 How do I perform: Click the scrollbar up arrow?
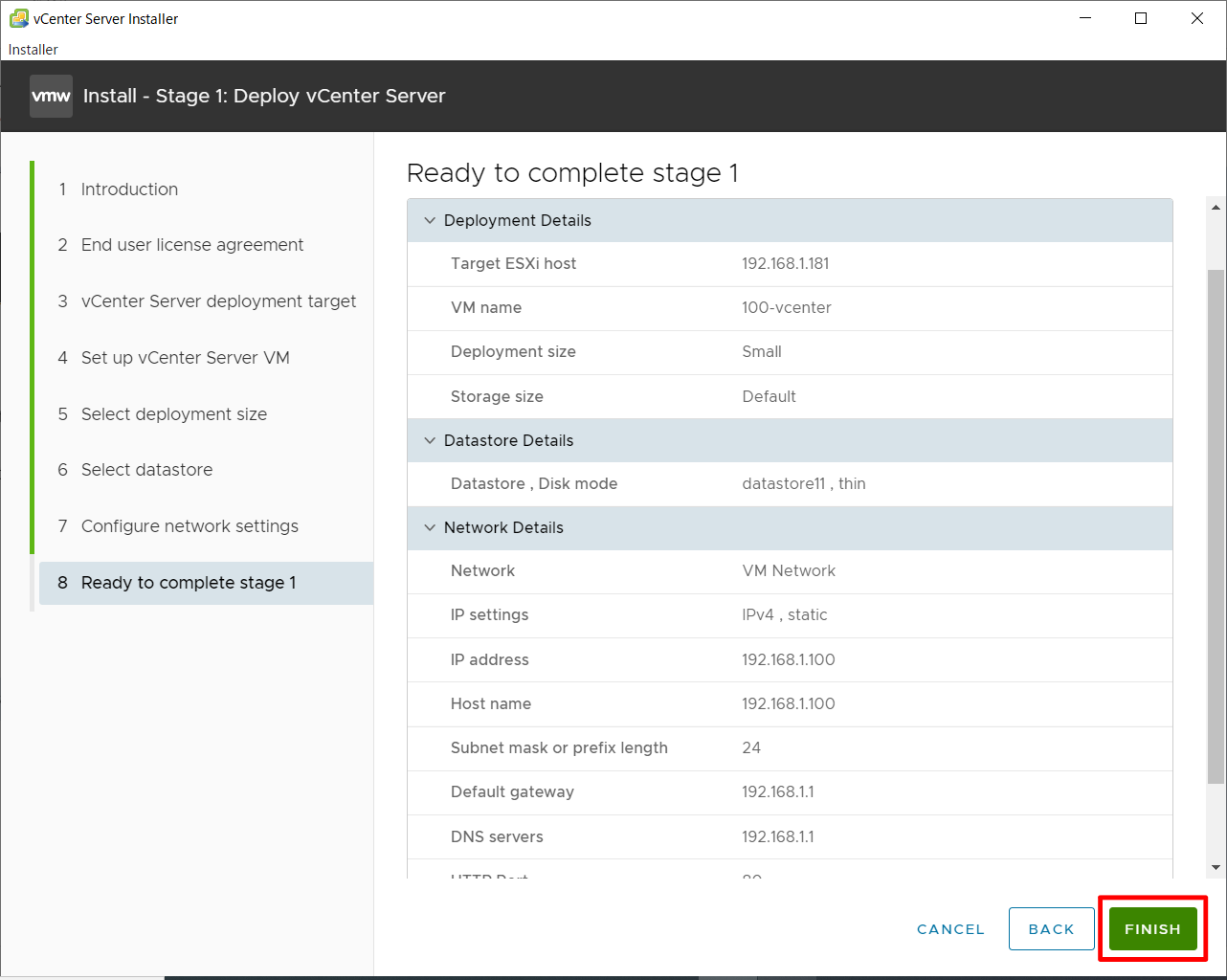[1216, 207]
